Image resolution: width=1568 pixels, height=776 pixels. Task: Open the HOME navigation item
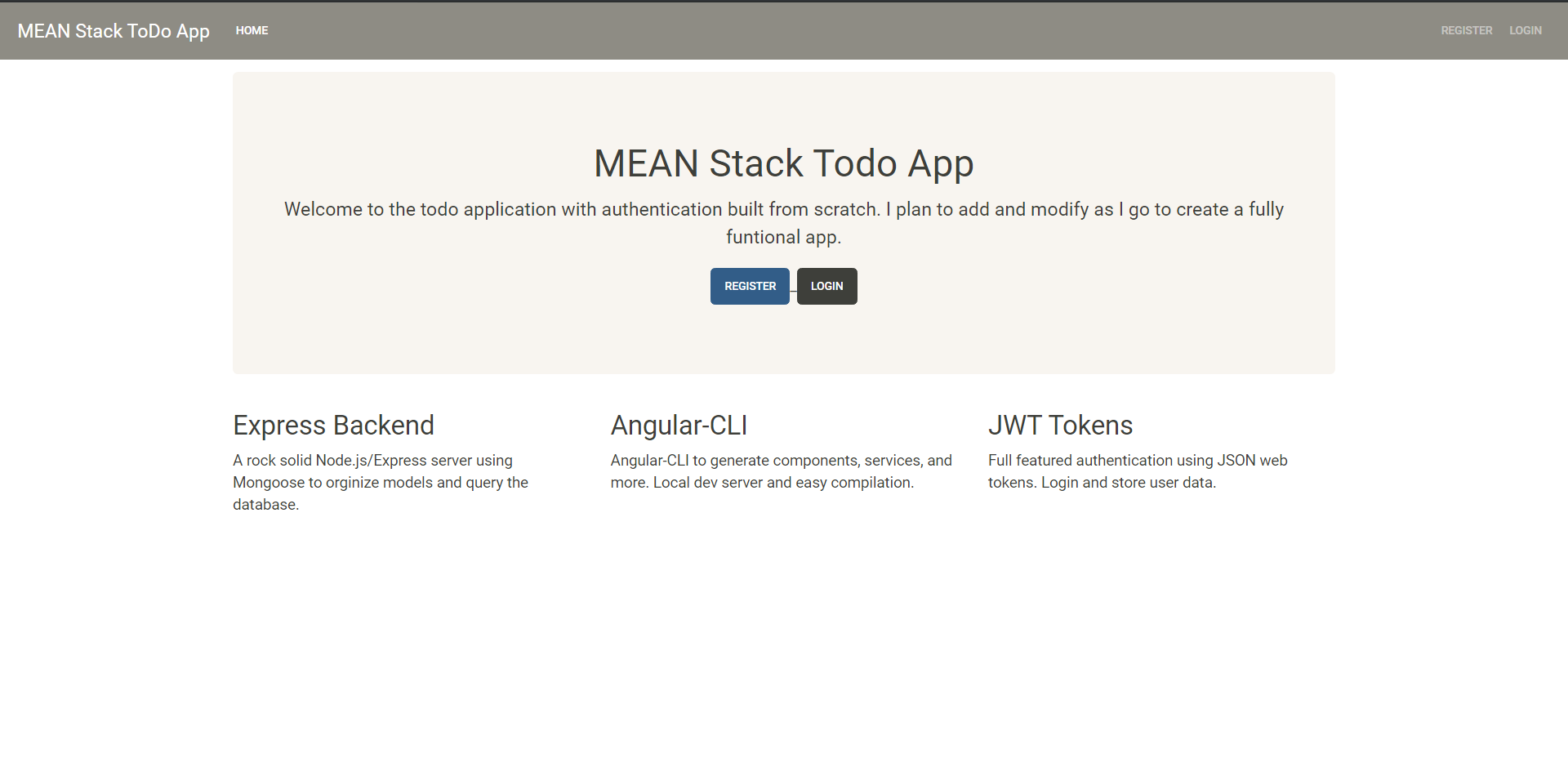pos(252,30)
